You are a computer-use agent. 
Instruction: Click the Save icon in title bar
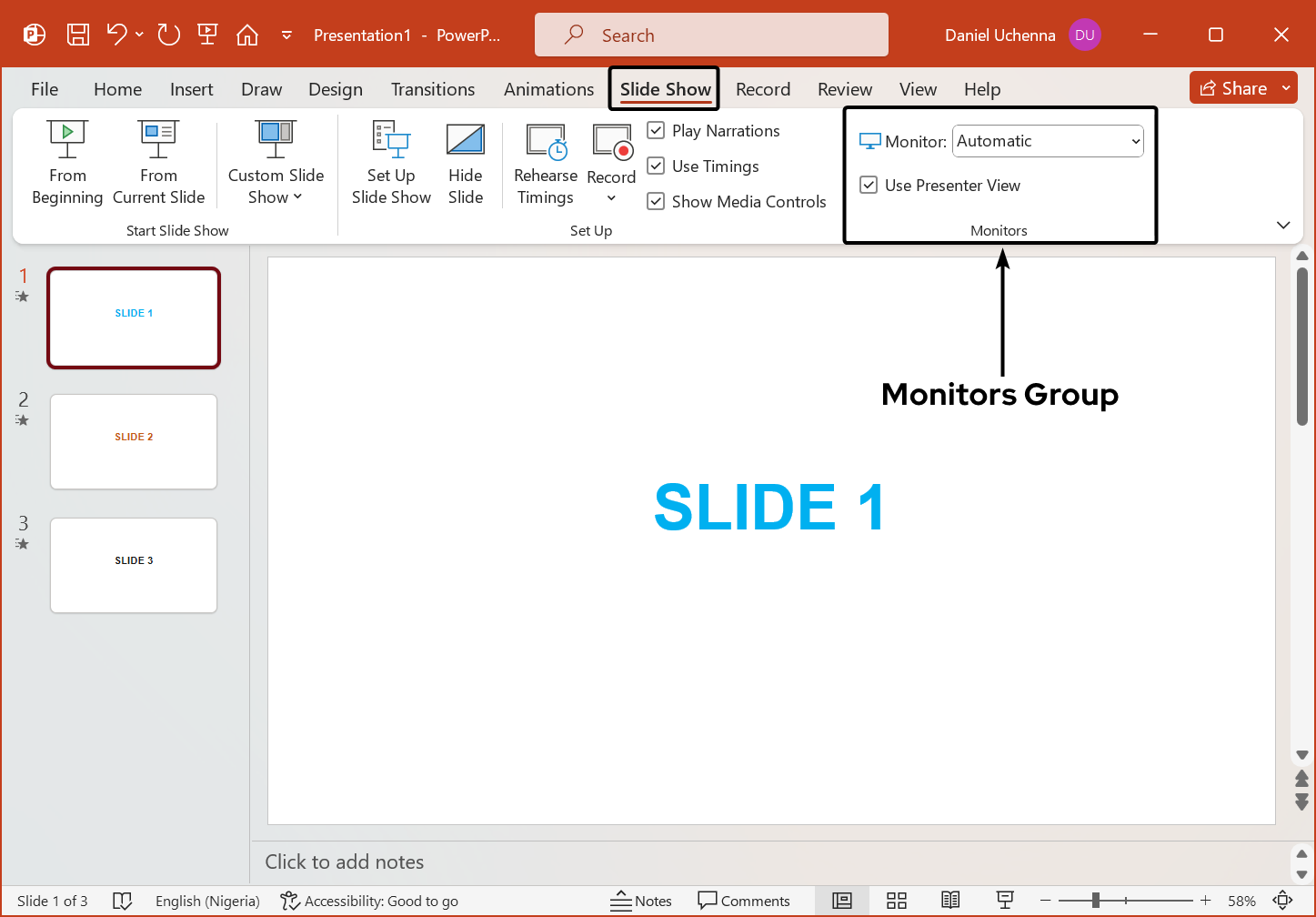pyautogui.click(x=78, y=35)
